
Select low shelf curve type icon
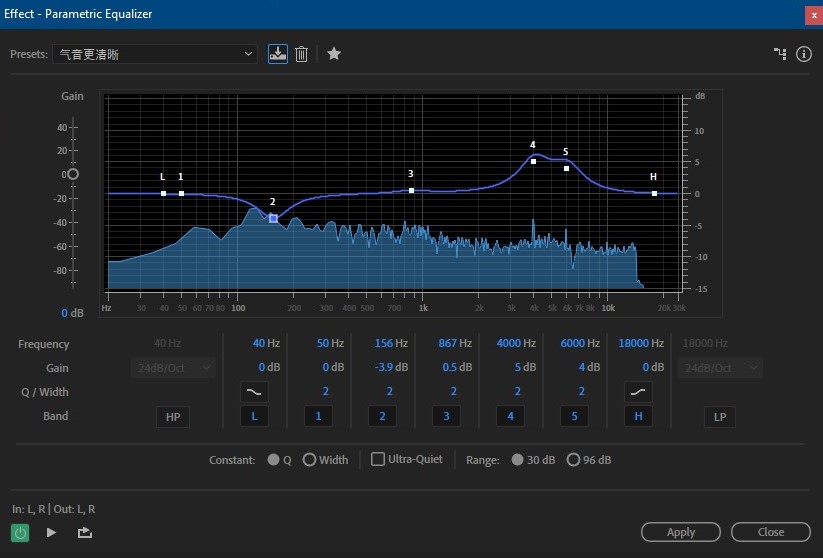[x=254, y=392]
